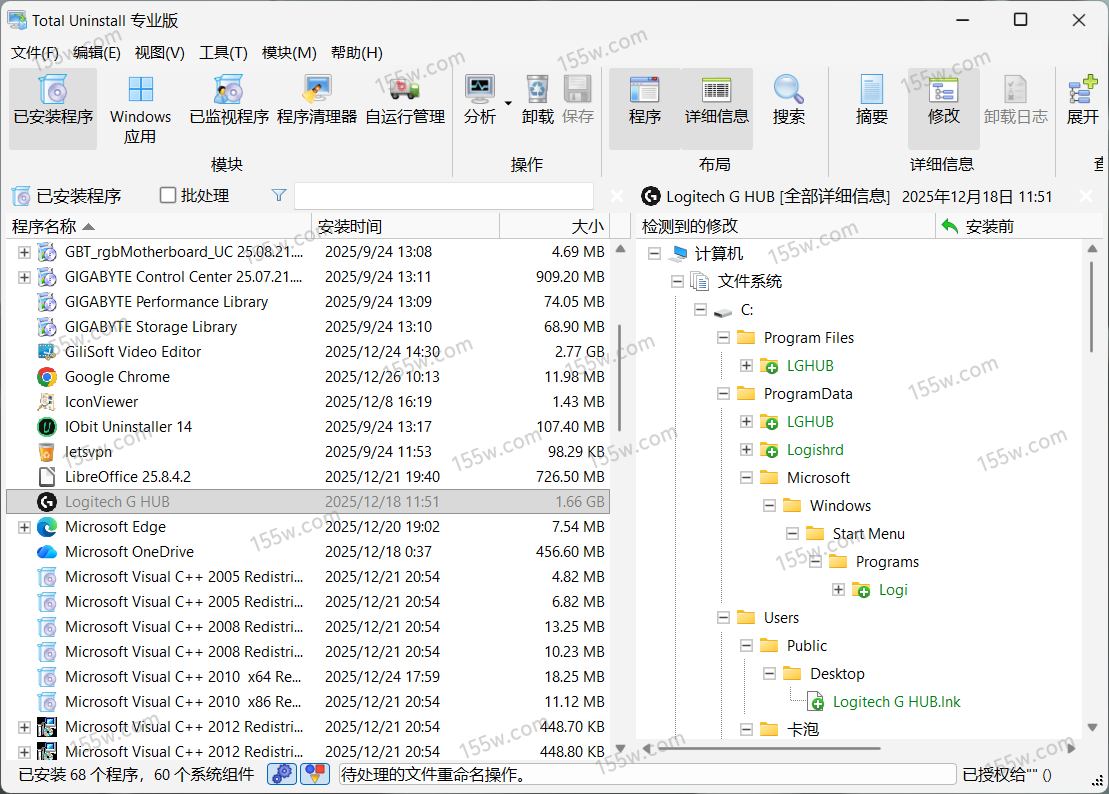This screenshot has height=794, width=1109.
Task: Click the 卸载 uninstall icon
Action: click(x=537, y=102)
